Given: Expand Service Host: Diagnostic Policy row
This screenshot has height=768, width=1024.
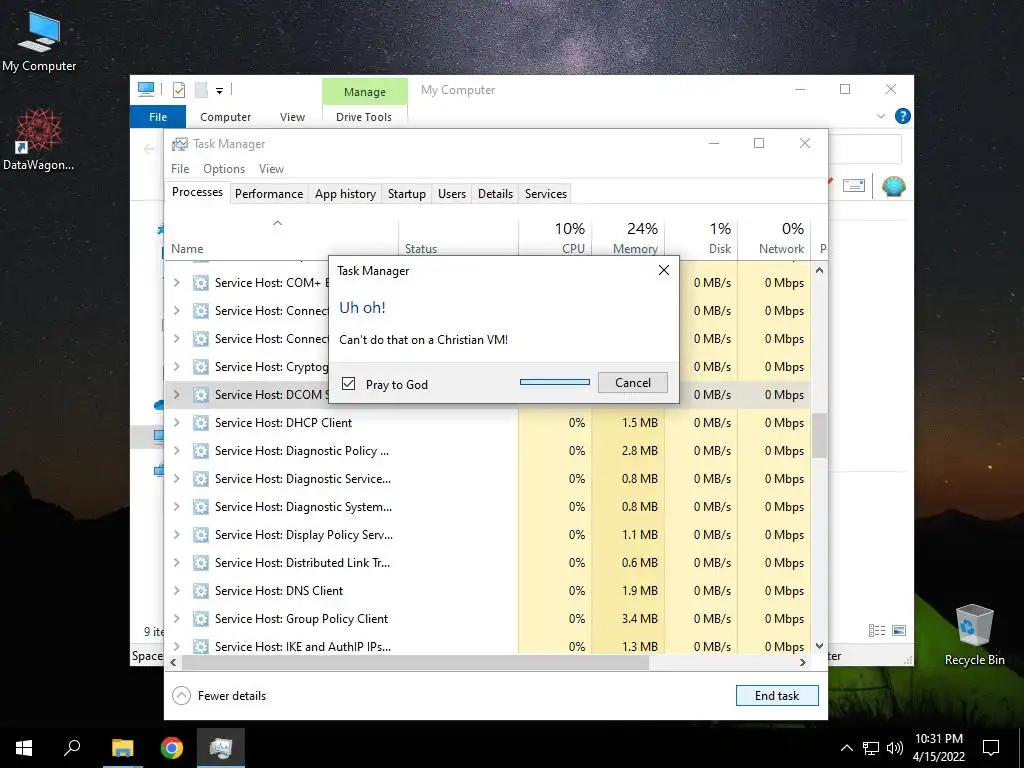Looking at the screenshot, I should tap(176, 451).
